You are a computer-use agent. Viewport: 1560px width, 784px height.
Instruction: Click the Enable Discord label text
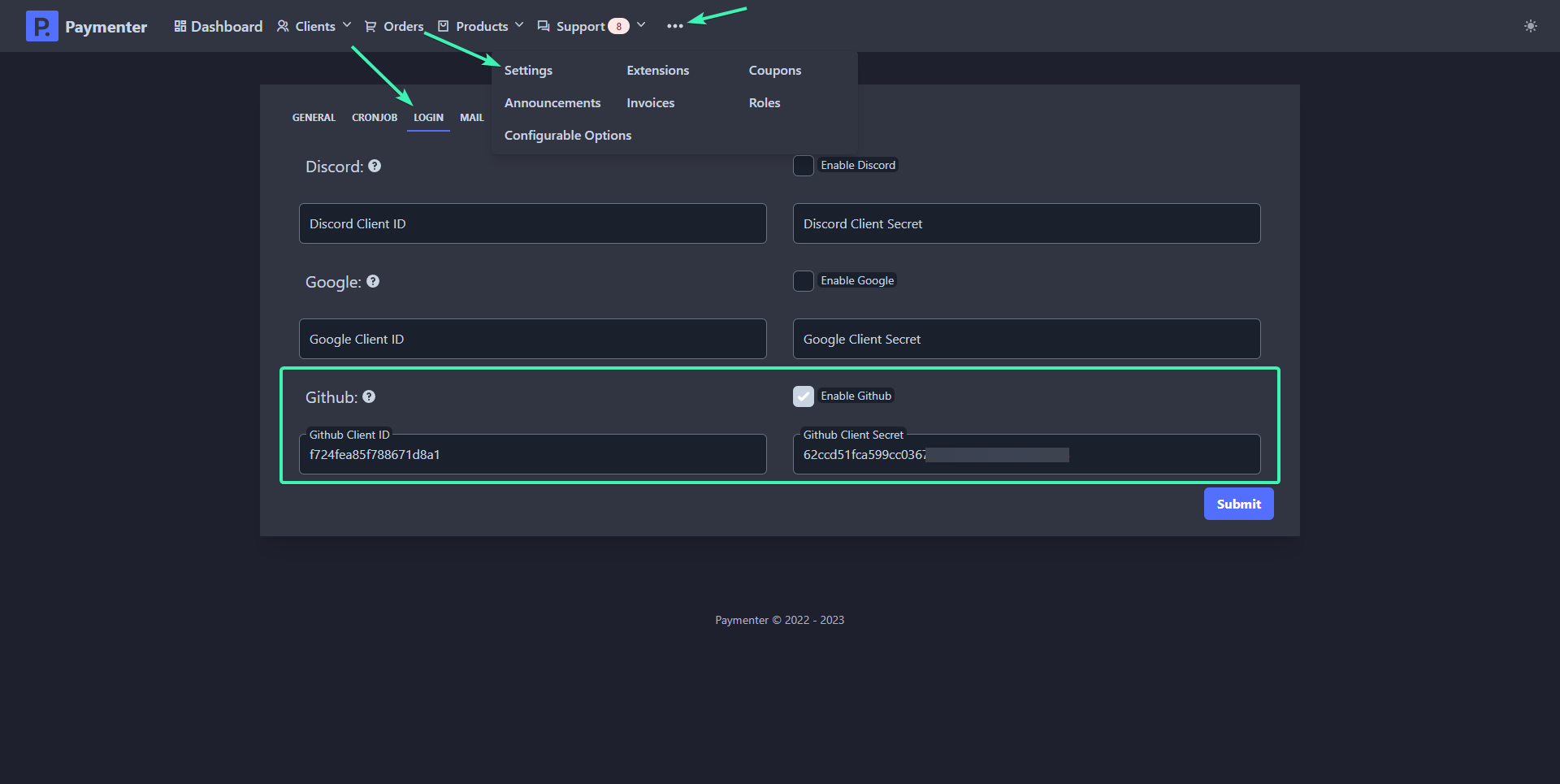pos(858,165)
